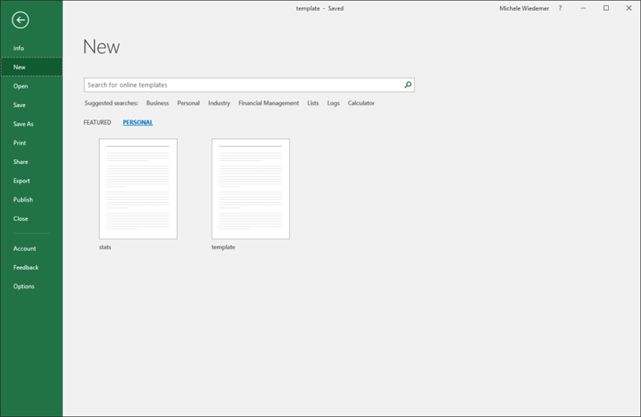Click the Michele Wiedemer account name
This screenshot has width=641, height=417.
pos(524,8)
